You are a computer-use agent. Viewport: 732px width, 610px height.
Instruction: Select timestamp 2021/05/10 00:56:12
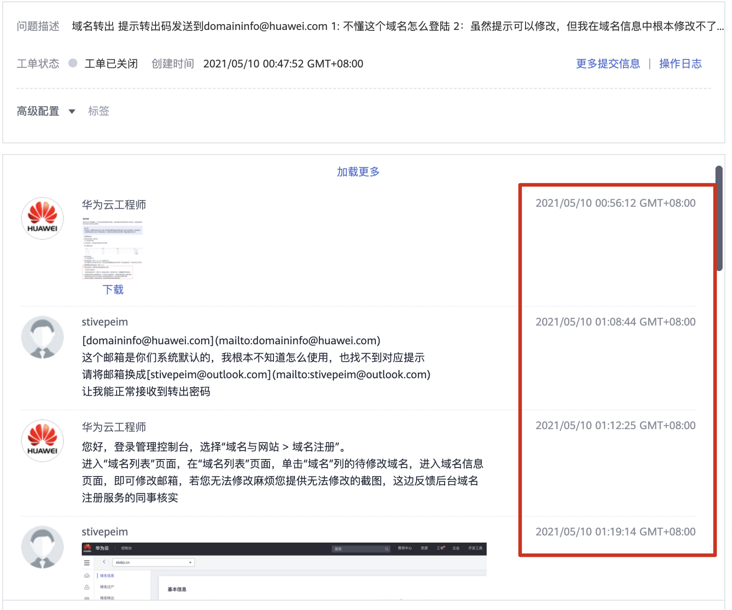[x=615, y=203]
